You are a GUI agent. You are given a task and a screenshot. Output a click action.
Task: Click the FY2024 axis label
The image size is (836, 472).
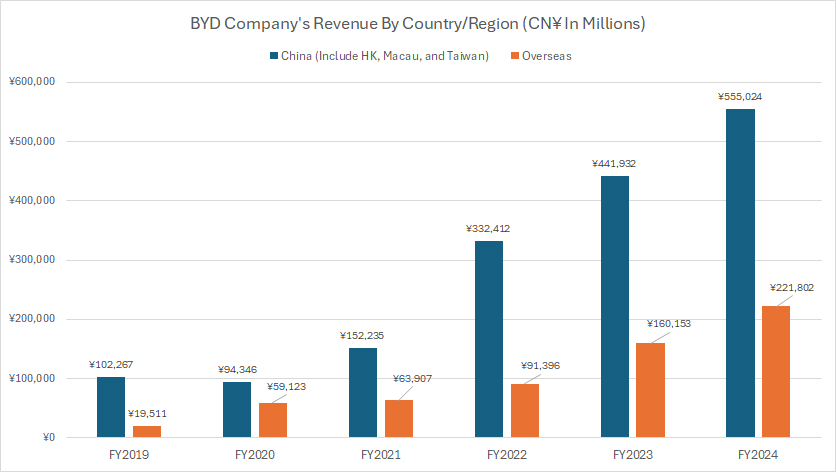click(758, 455)
